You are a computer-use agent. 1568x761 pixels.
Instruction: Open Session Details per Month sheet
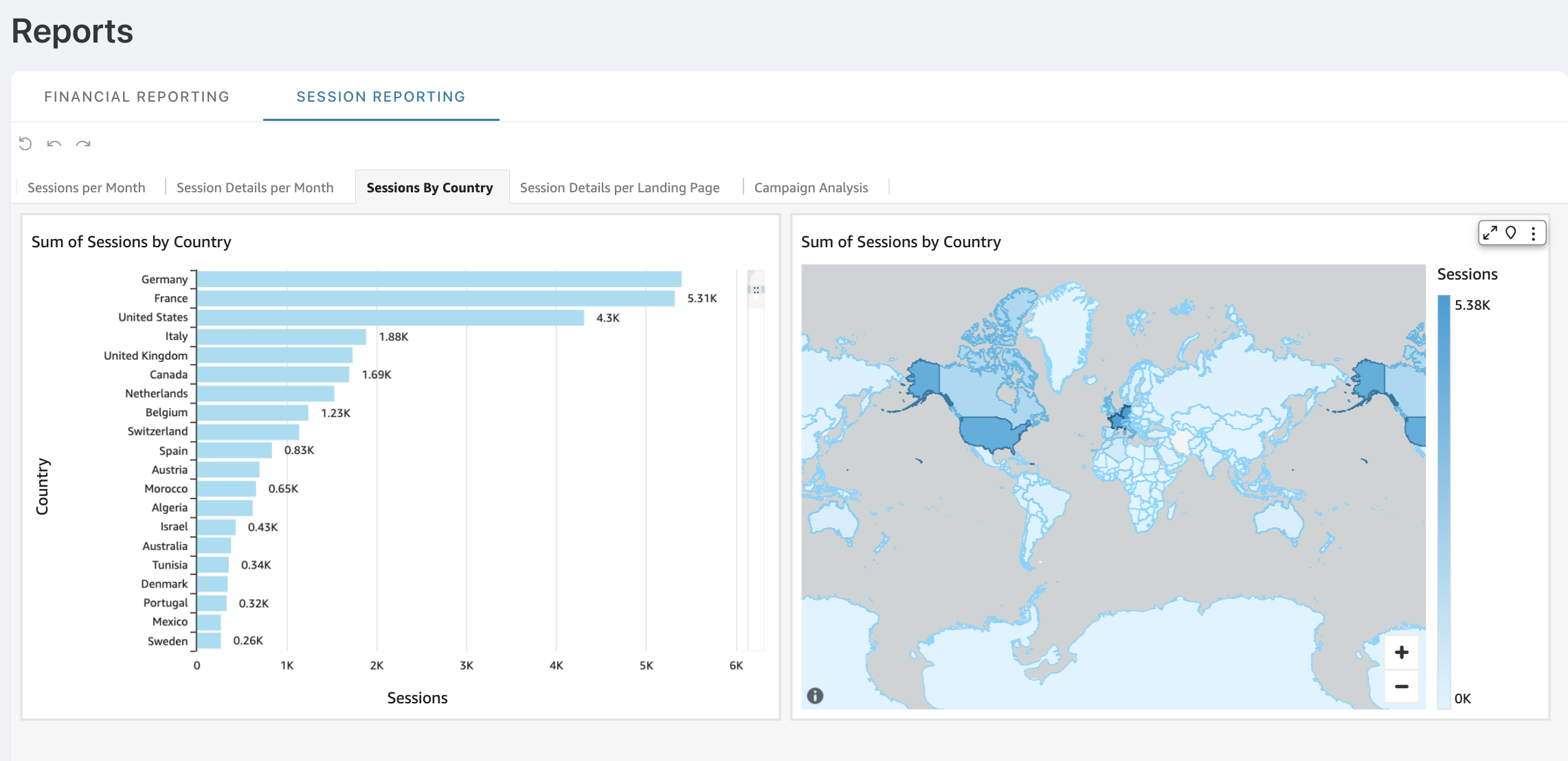coord(255,188)
